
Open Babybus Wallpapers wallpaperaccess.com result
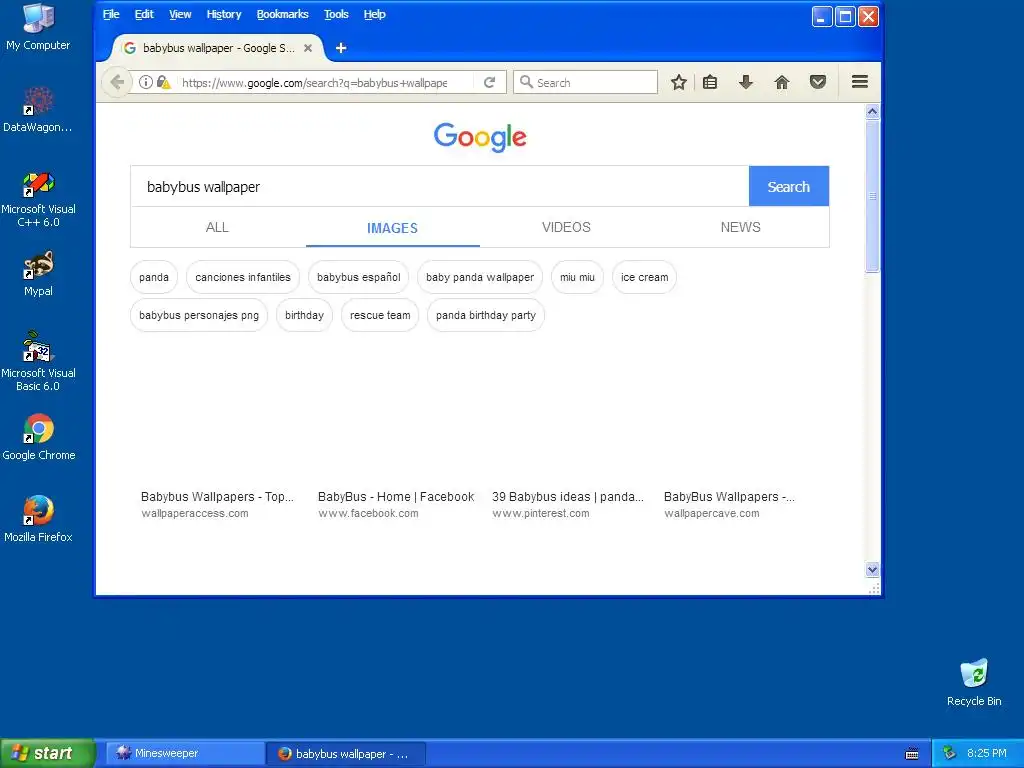(x=217, y=497)
